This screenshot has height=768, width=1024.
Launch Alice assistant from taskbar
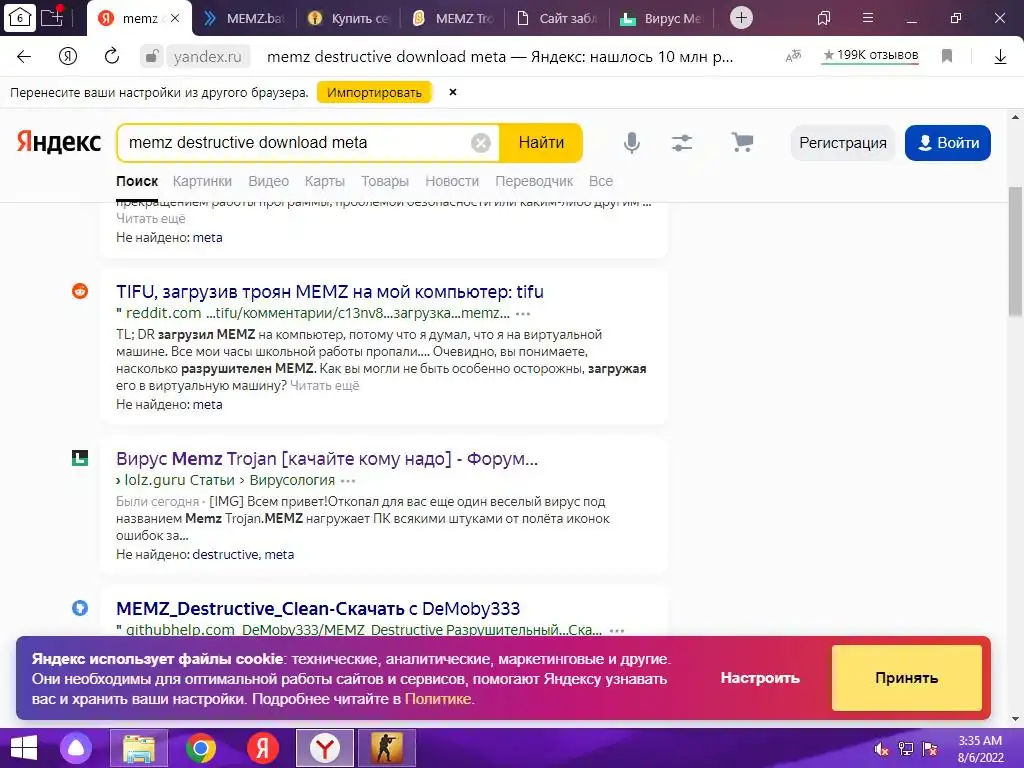pyautogui.click(x=76, y=748)
